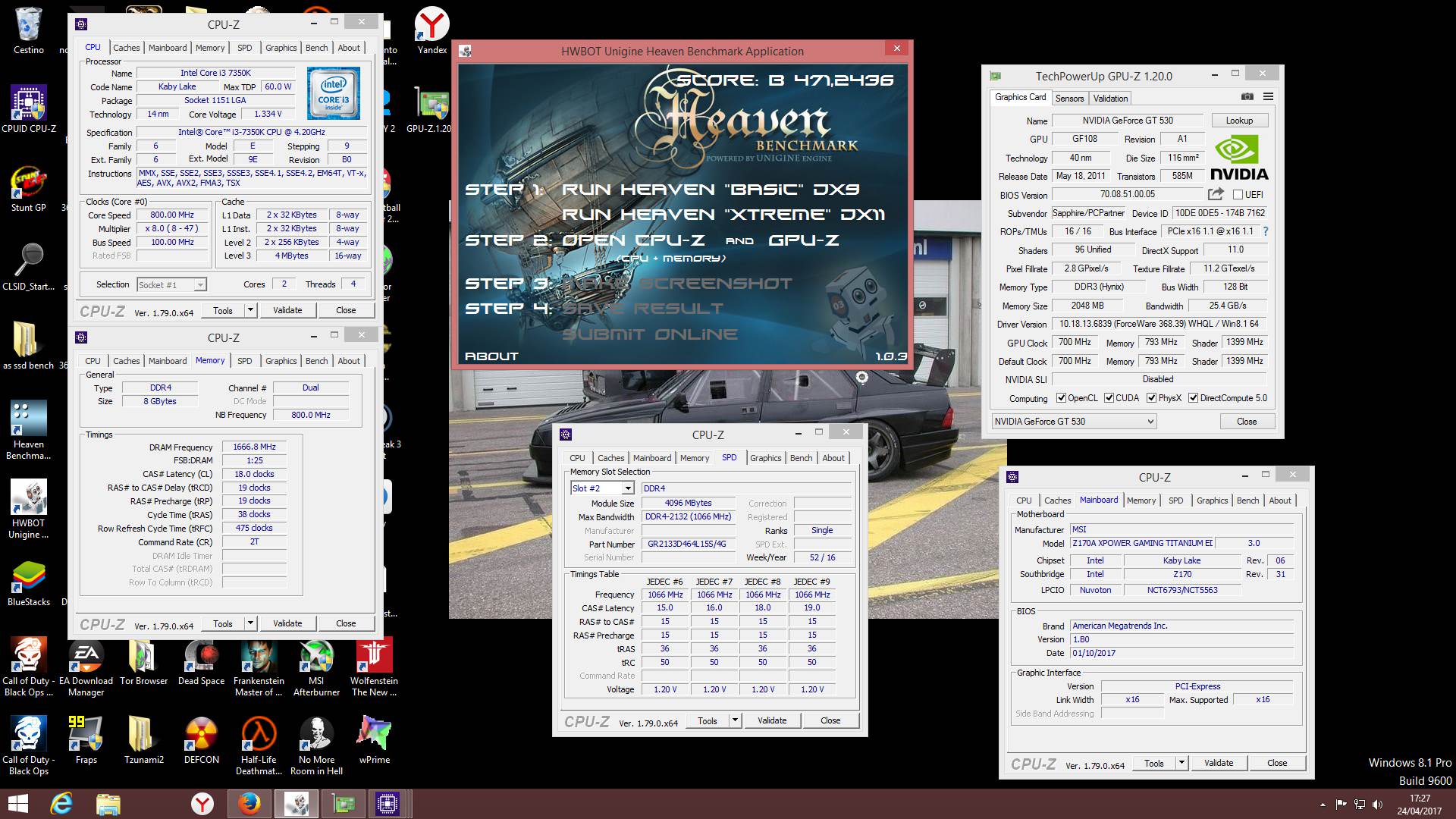The image size is (1456, 819).
Task: Toggle the PhysX checkbox in GPU-Z
Action: coord(1151,398)
